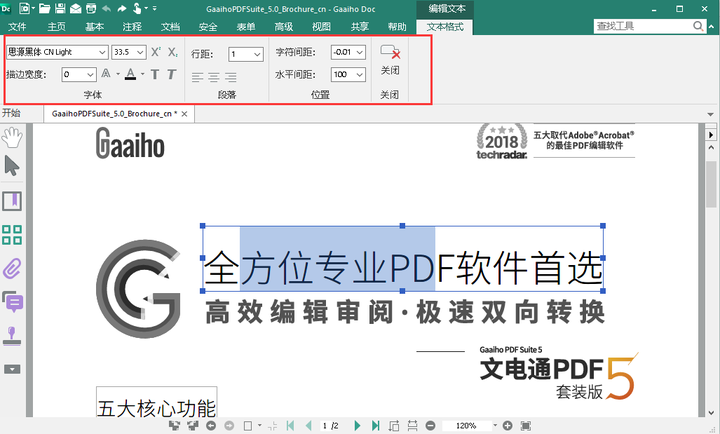Apply subscript to selected text
The image size is (720, 434).
tap(173, 52)
